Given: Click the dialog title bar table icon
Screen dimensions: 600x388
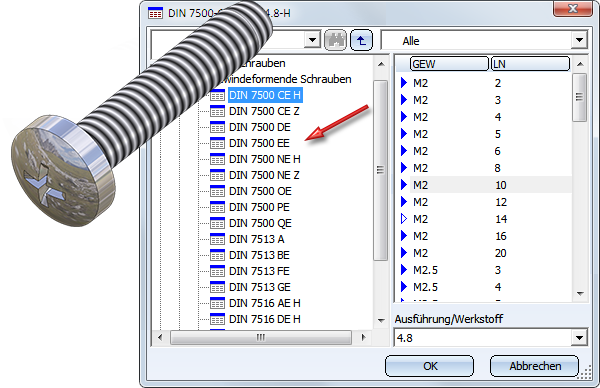Looking at the screenshot, I should [x=155, y=13].
